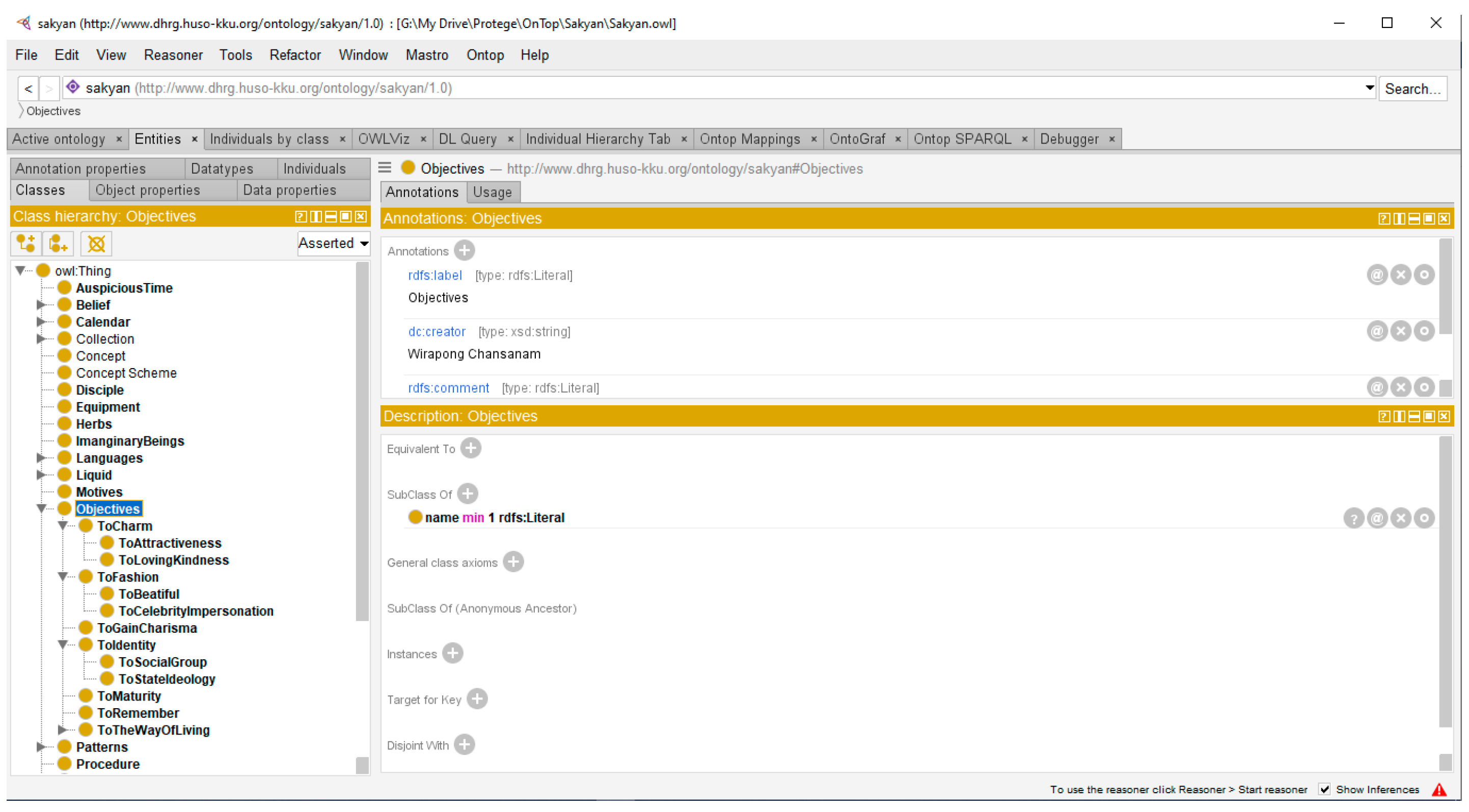Open the Reasoner menu
Screen dimensions: 1469x812
[x=173, y=55]
